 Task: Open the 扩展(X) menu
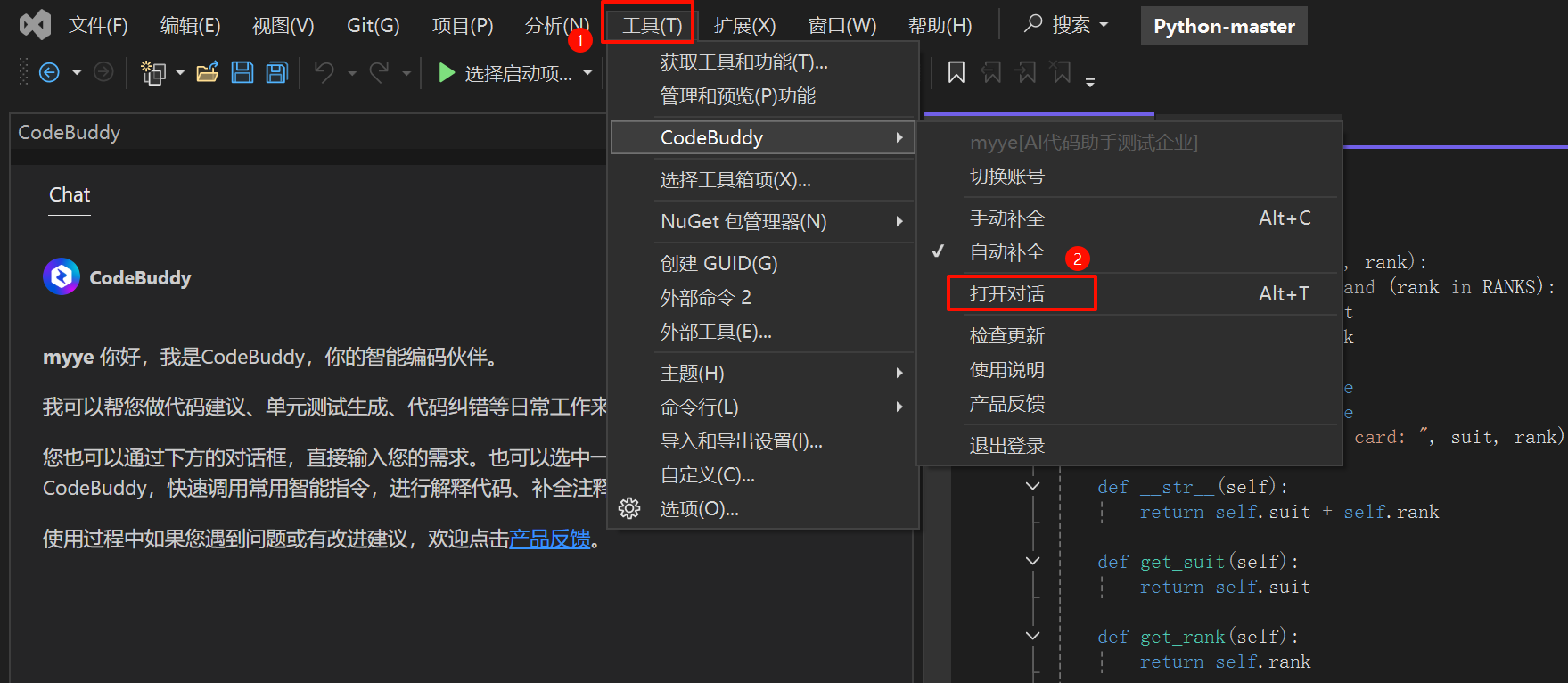pos(744,25)
